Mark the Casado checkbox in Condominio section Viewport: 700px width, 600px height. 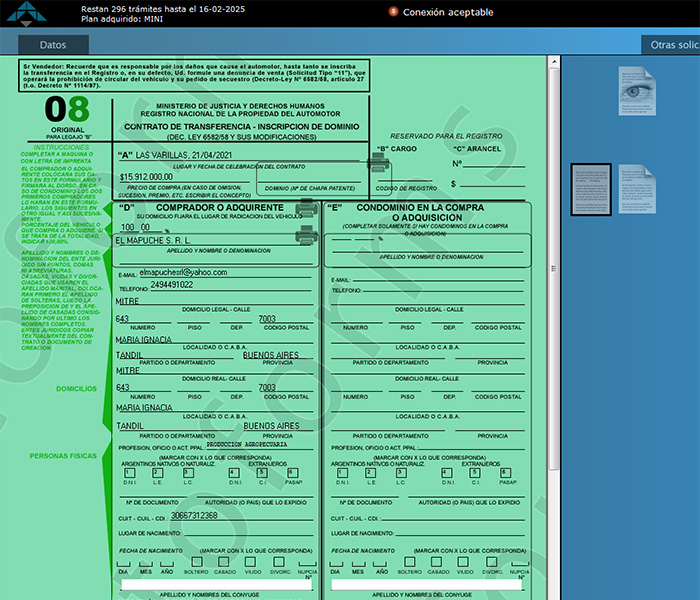tap(438, 563)
